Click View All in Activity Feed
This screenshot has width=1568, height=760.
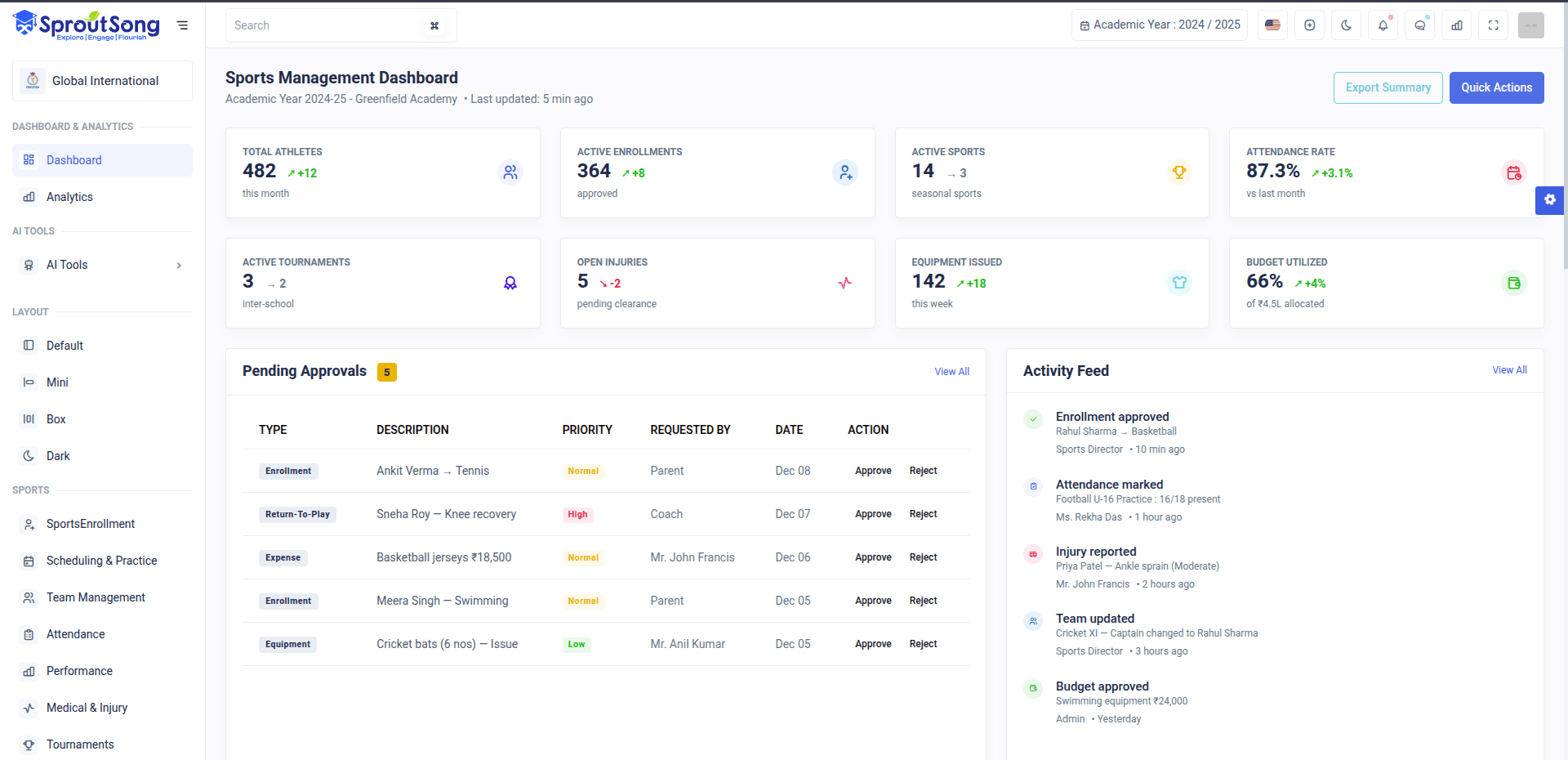1509,370
